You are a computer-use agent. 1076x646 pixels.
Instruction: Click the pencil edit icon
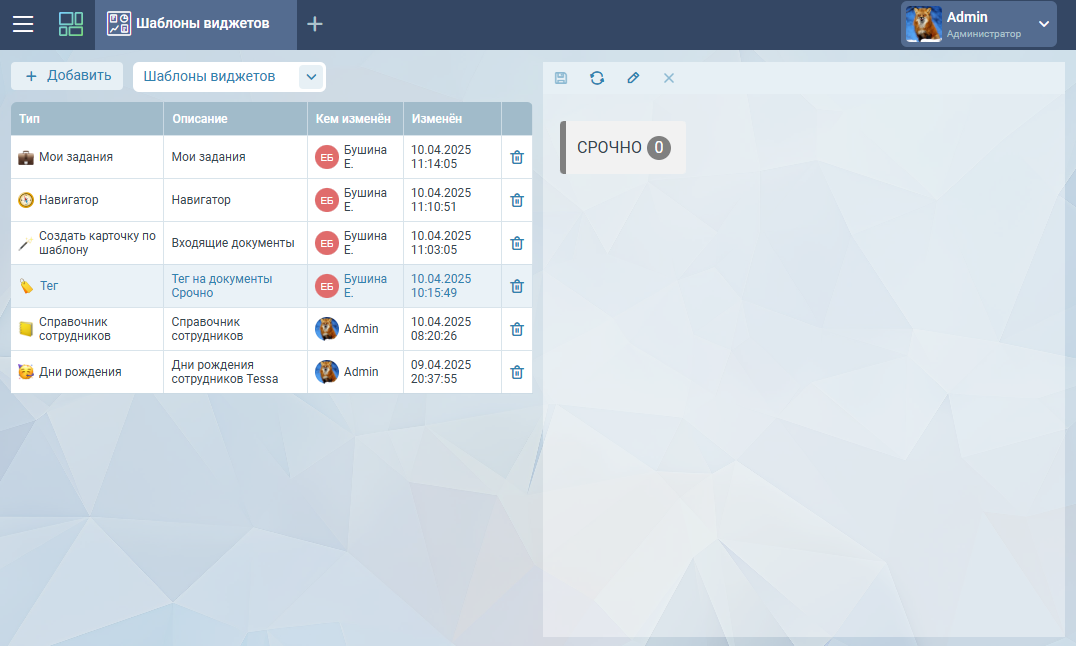(633, 78)
